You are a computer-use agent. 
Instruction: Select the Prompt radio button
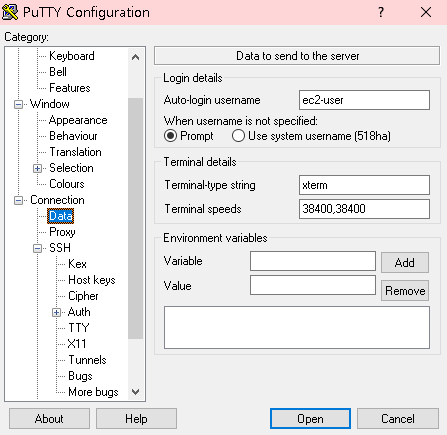pyautogui.click(x=170, y=136)
